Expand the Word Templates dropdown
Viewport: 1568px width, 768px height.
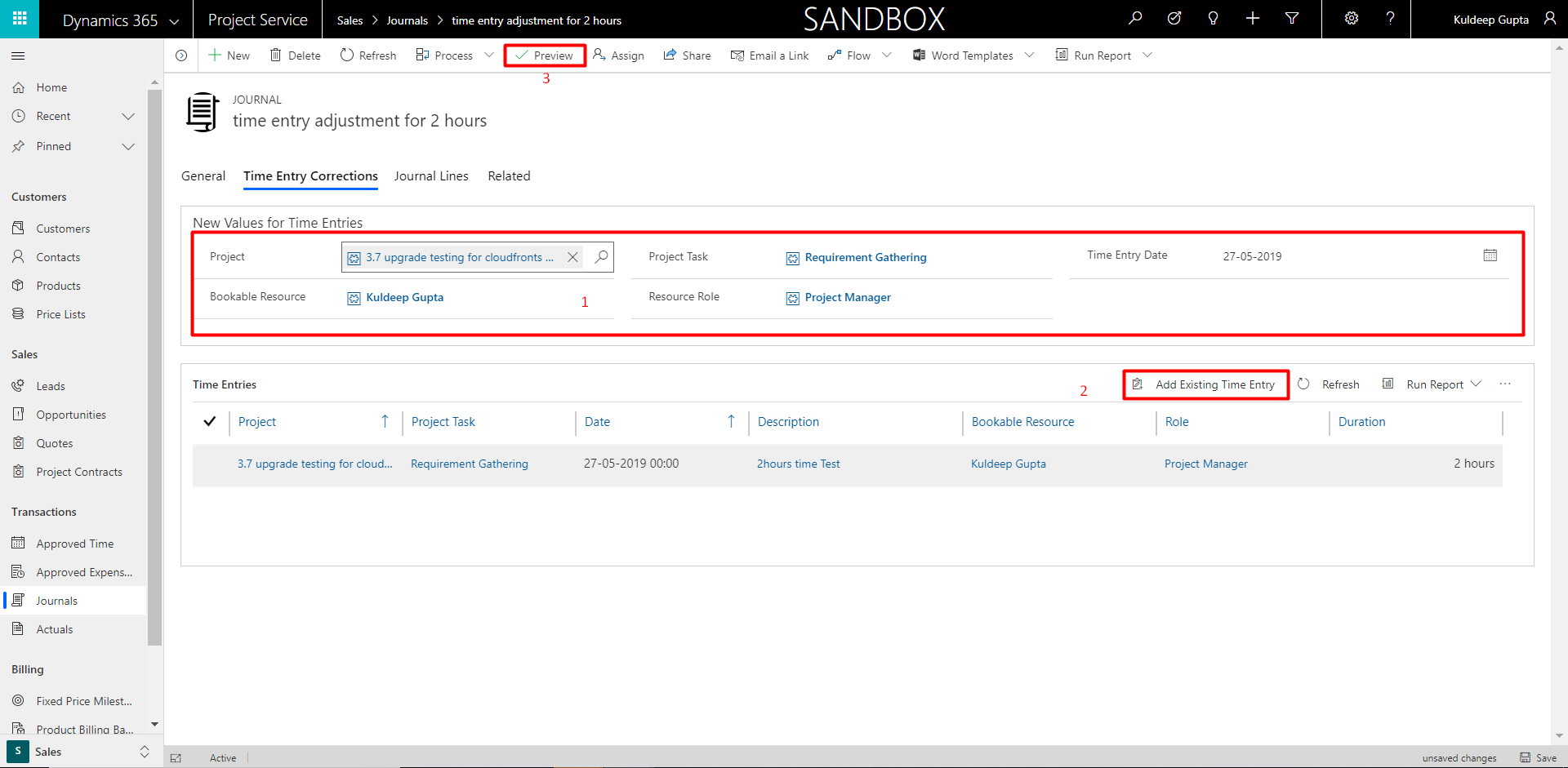click(x=1029, y=55)
